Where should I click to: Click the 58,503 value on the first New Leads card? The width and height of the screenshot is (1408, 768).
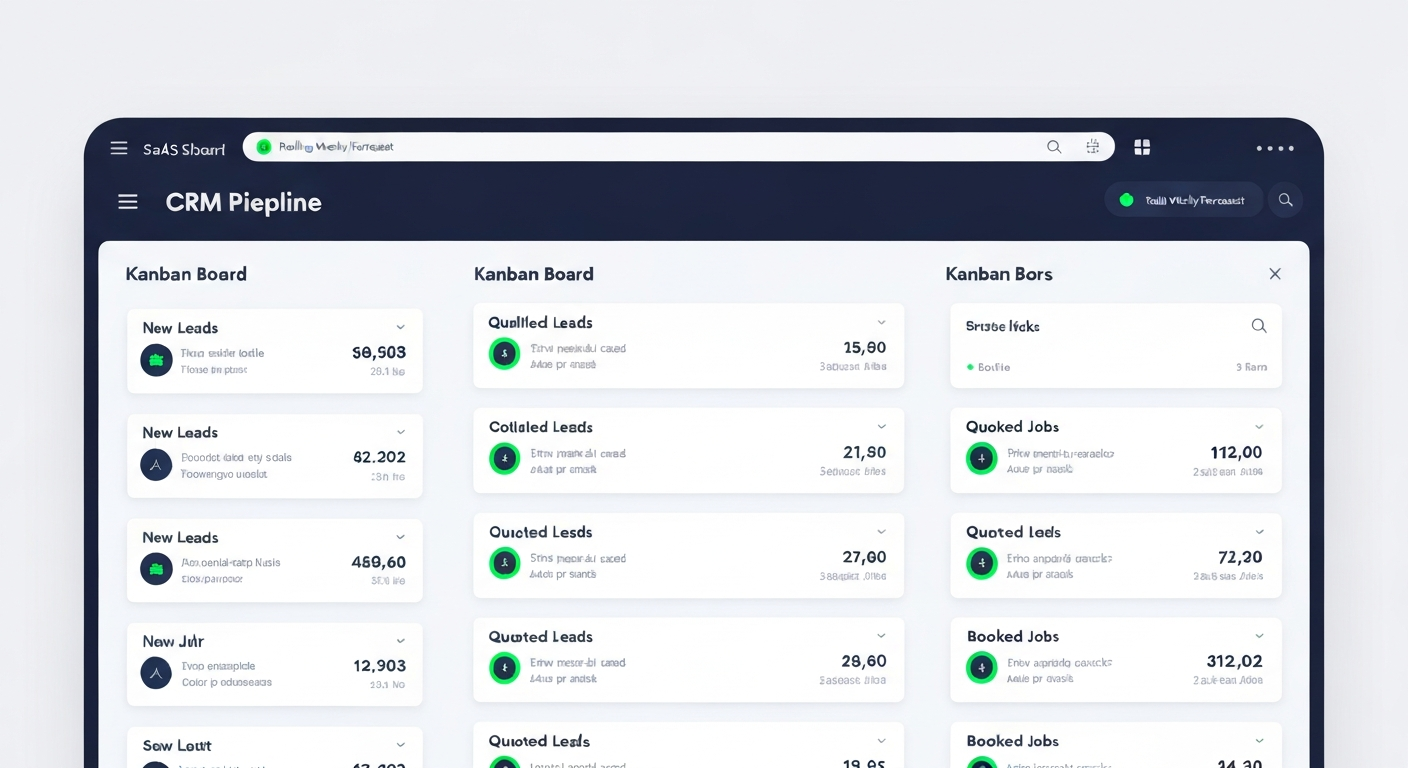379,353
